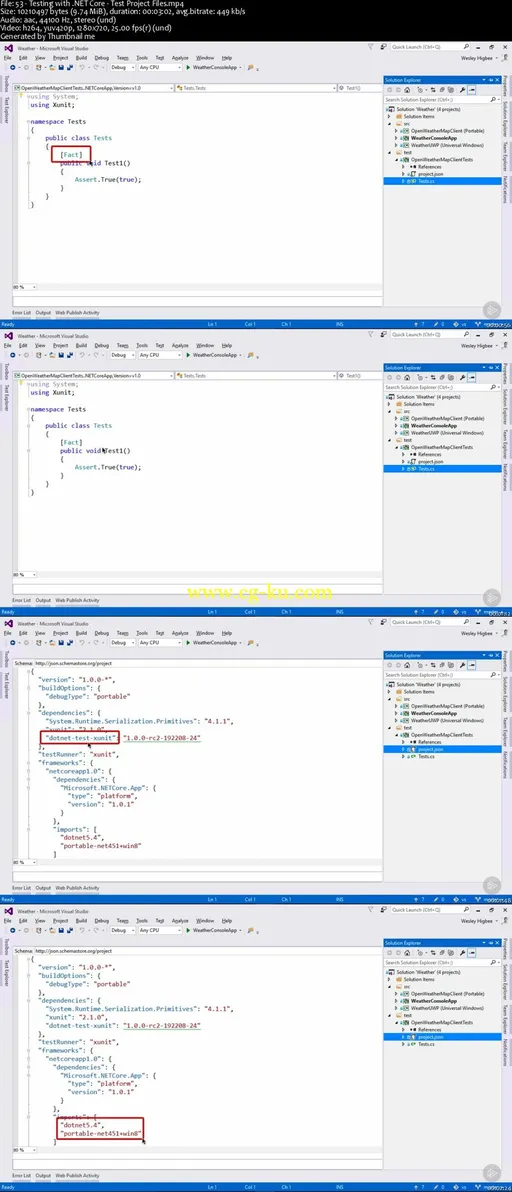Click the Save toolbar icon in the third frame

[x=60, y=642]
